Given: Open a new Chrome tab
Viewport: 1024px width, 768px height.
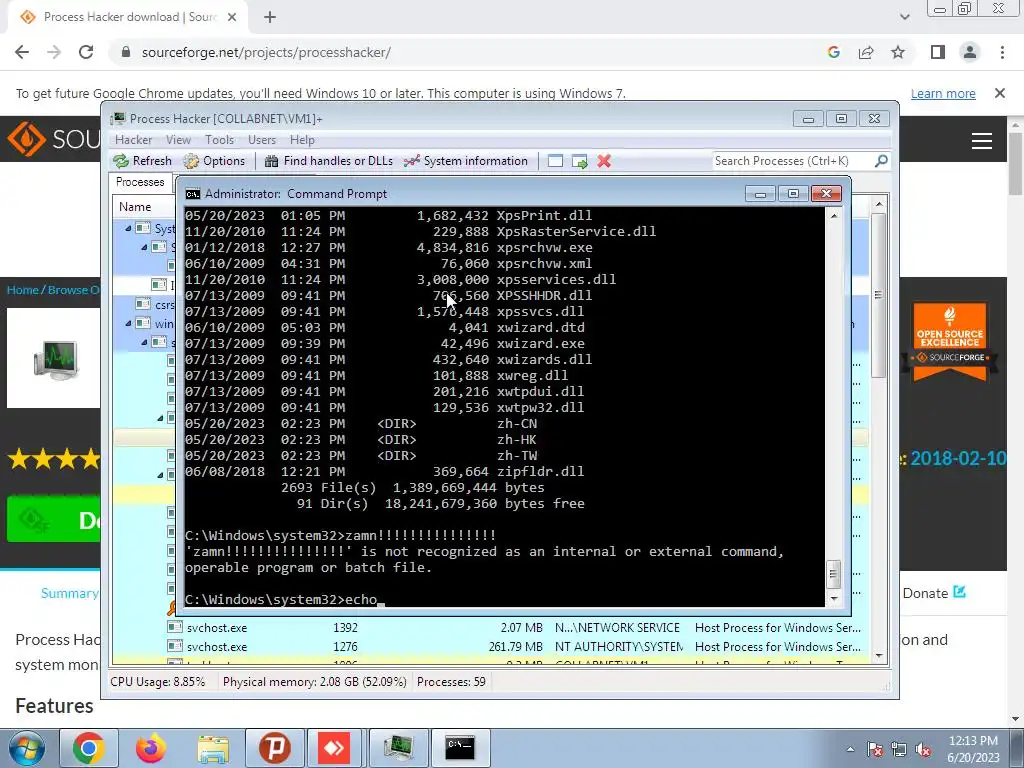Looking at the screenshot, I should coord(270,17).
